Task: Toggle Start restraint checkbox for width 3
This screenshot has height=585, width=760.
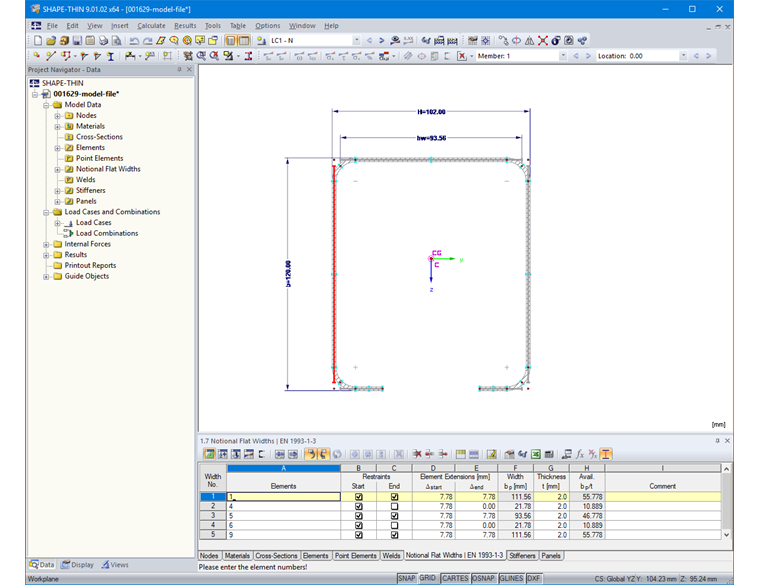Action: 359,516
